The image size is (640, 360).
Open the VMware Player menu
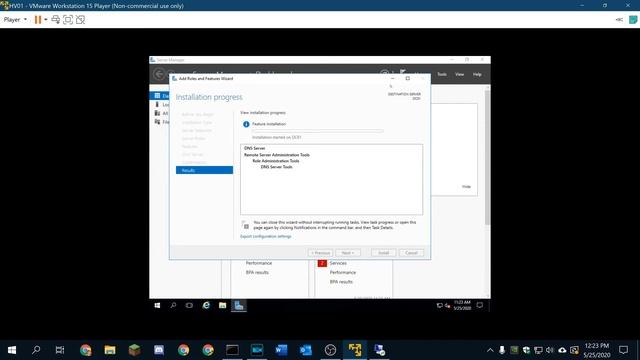[15, 20]
